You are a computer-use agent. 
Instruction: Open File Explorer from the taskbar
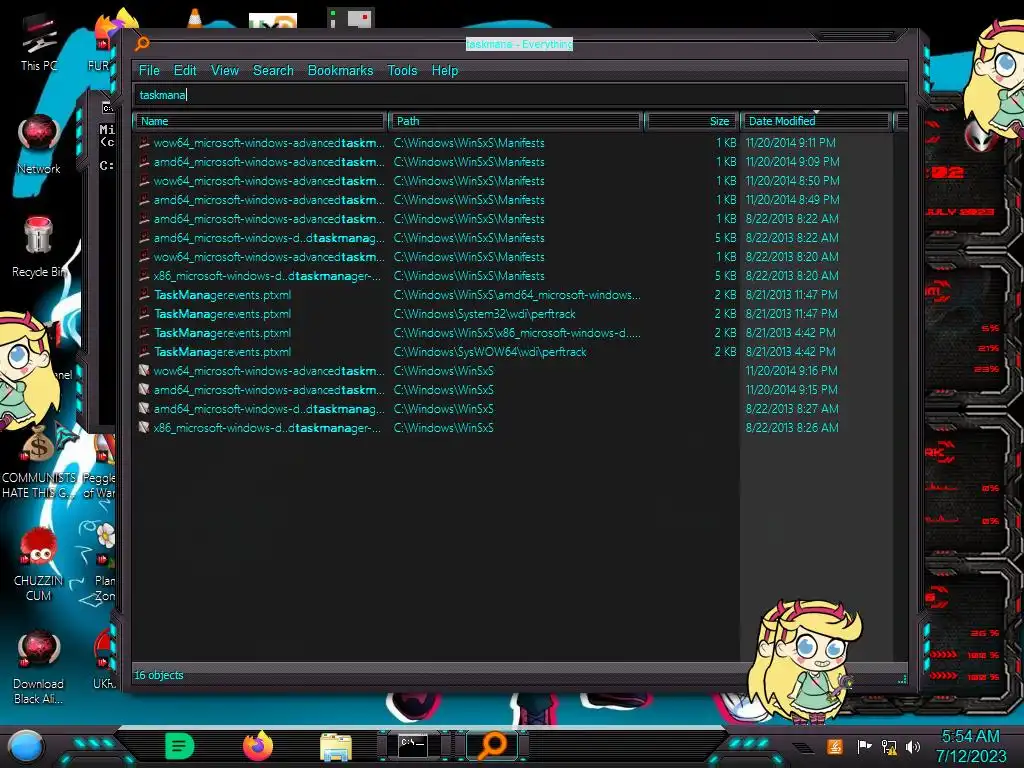tap(336, 747)
